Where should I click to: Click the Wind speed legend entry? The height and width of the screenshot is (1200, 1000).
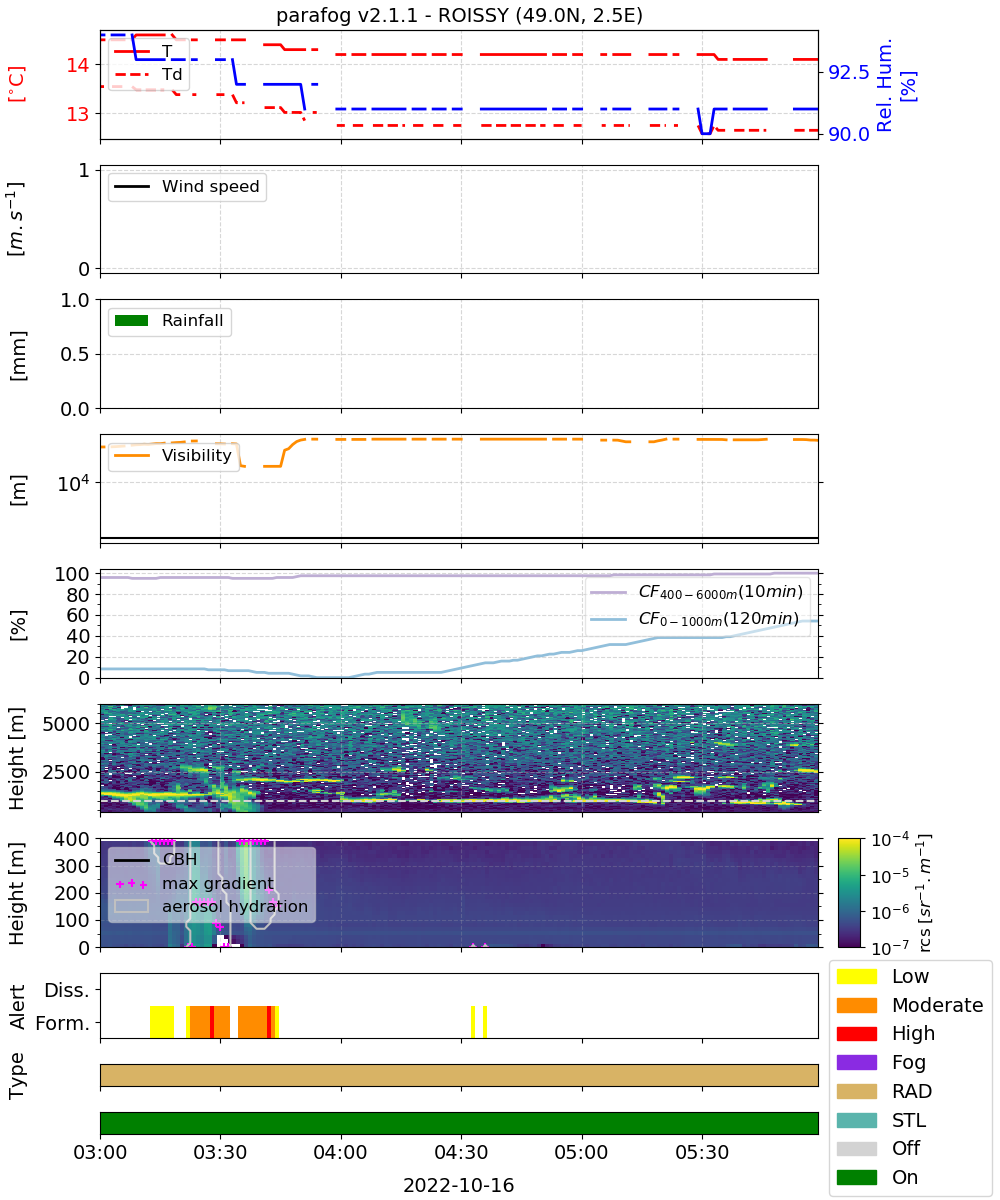click(187, 187)
